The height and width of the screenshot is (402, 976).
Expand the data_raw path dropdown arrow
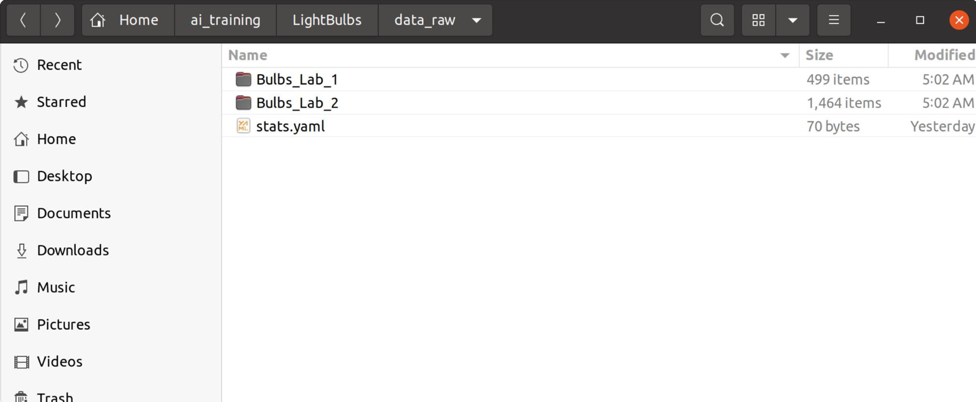476,20
